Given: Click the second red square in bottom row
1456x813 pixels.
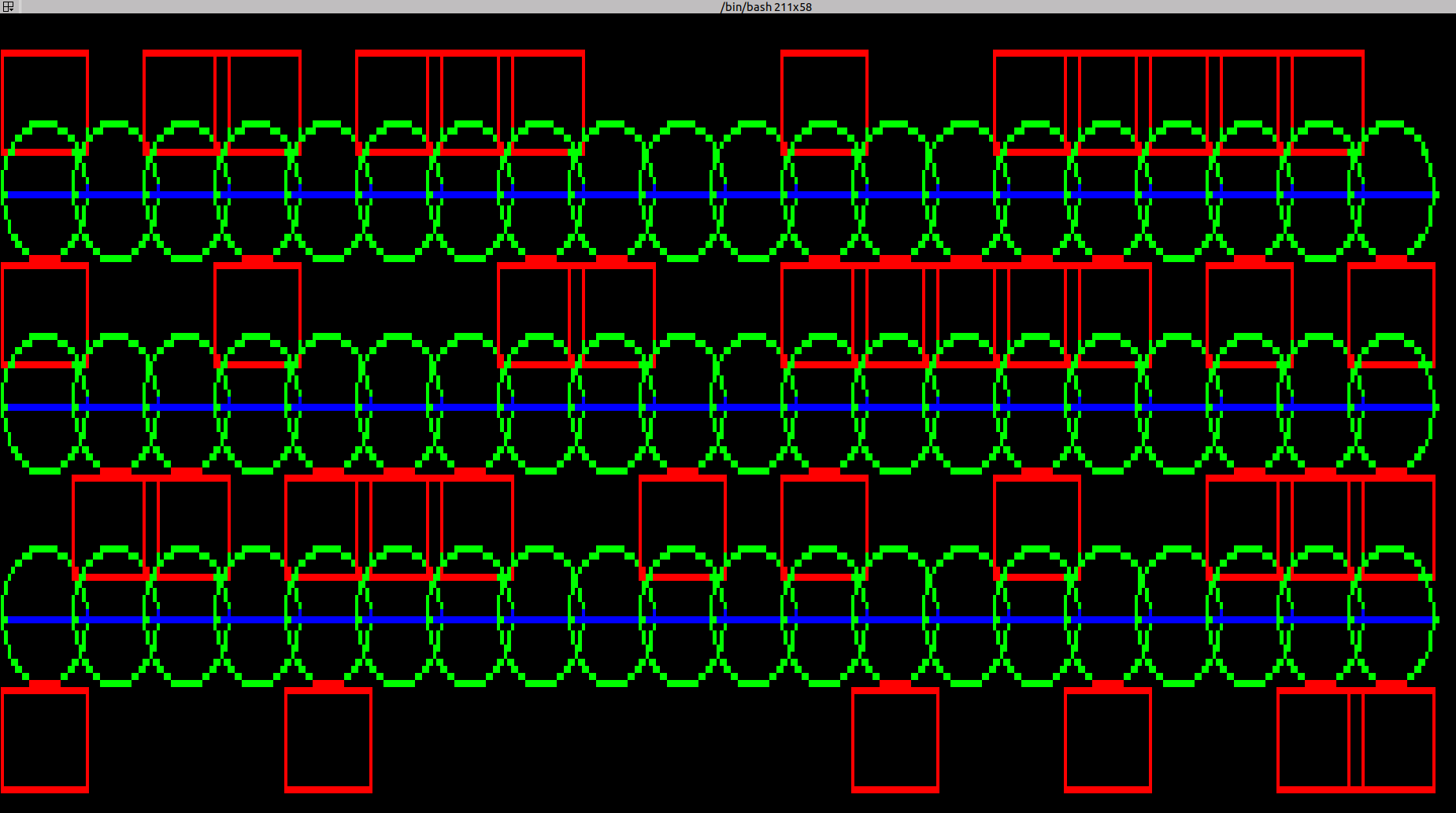Looking at the screenshot, I should pos(328,740).
